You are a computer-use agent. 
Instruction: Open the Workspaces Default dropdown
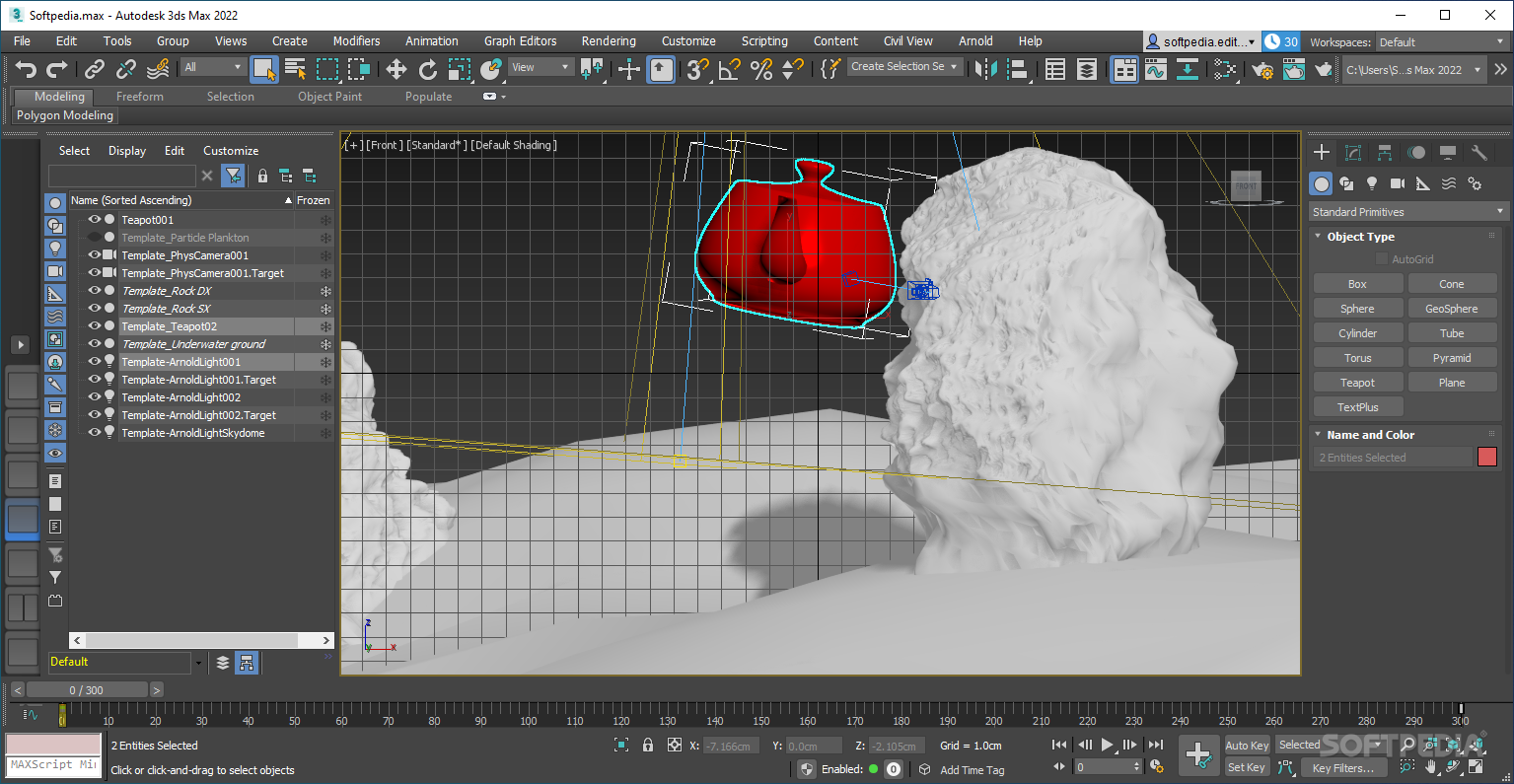click(x=1442, y=42)
